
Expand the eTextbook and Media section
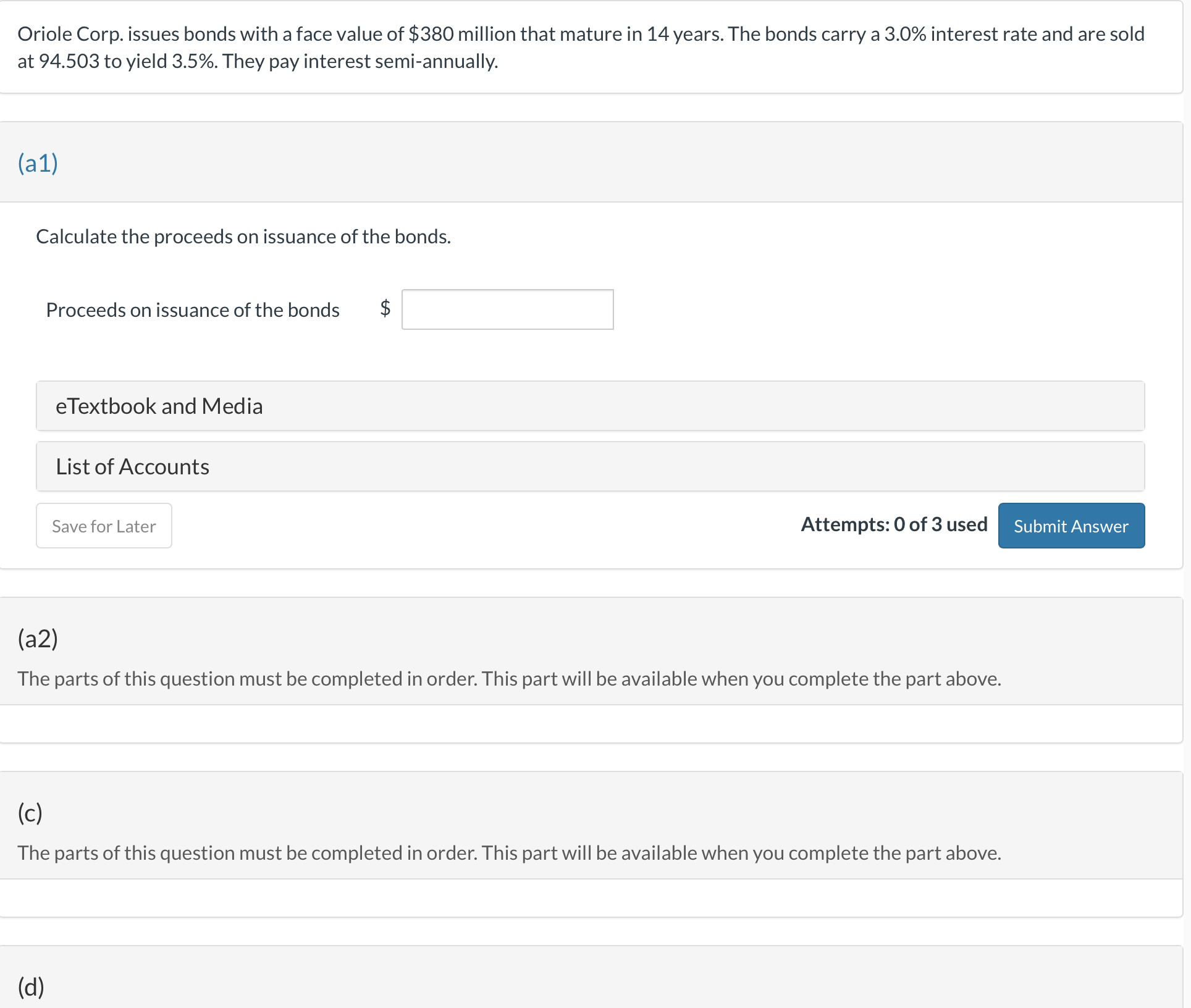point(590,406)
